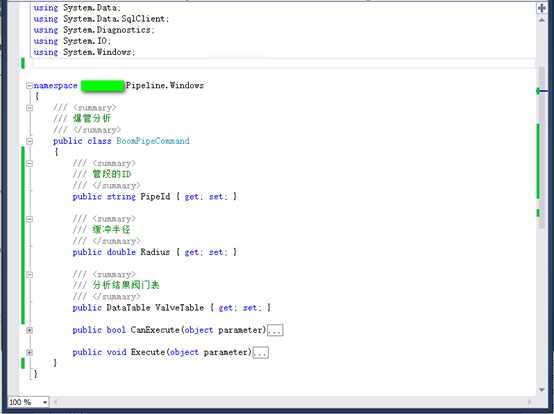
Task: Click the PipeId property name
Action: [x=155, y=196]
